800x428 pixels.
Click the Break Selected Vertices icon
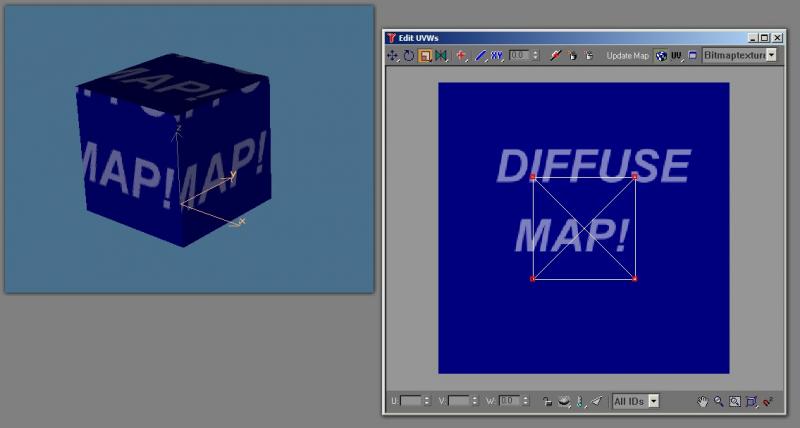tap(556, 56)
